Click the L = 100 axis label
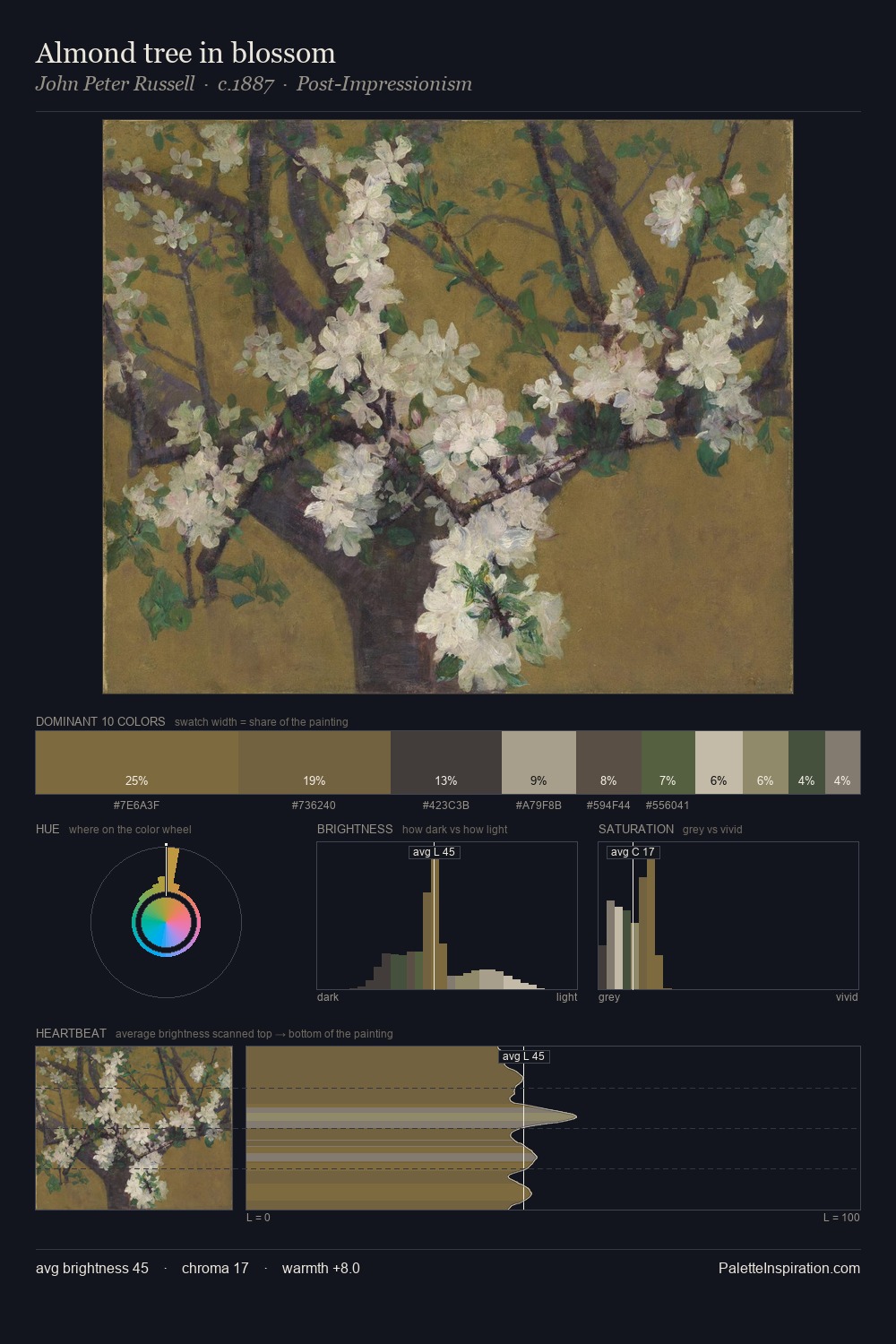Screen dimensions: 896x1344 coord(841,1218)
